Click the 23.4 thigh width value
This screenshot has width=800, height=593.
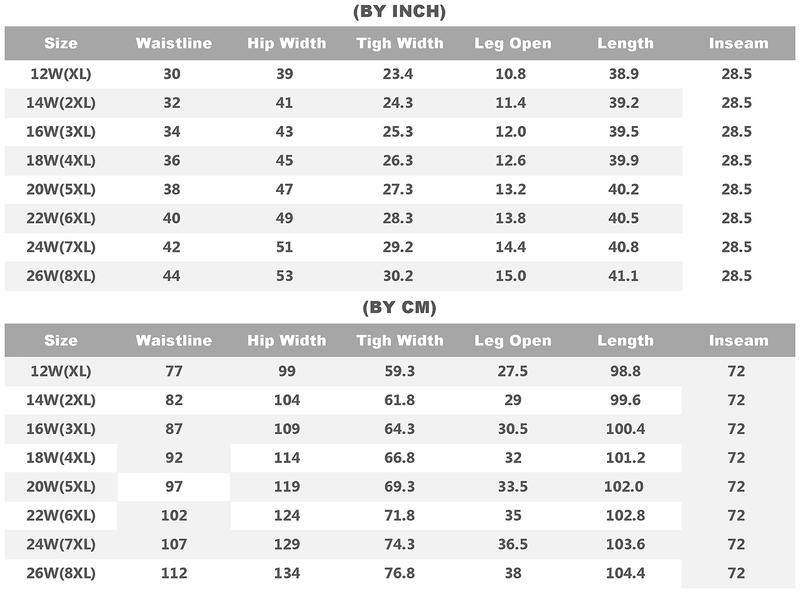tap(400, 74)
